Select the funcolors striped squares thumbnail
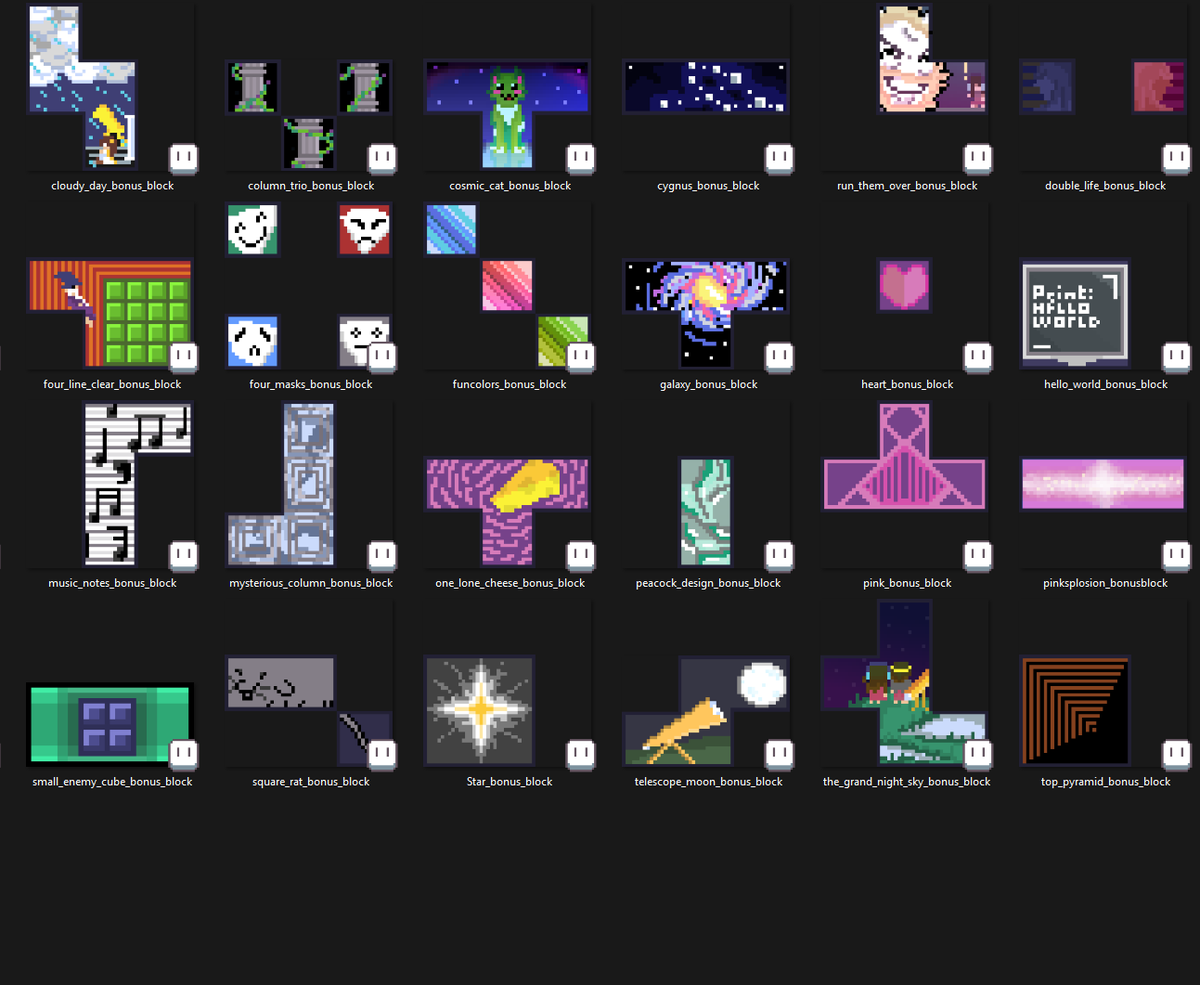This screenshot has height=985, width=1200. [x=508, y=286]
